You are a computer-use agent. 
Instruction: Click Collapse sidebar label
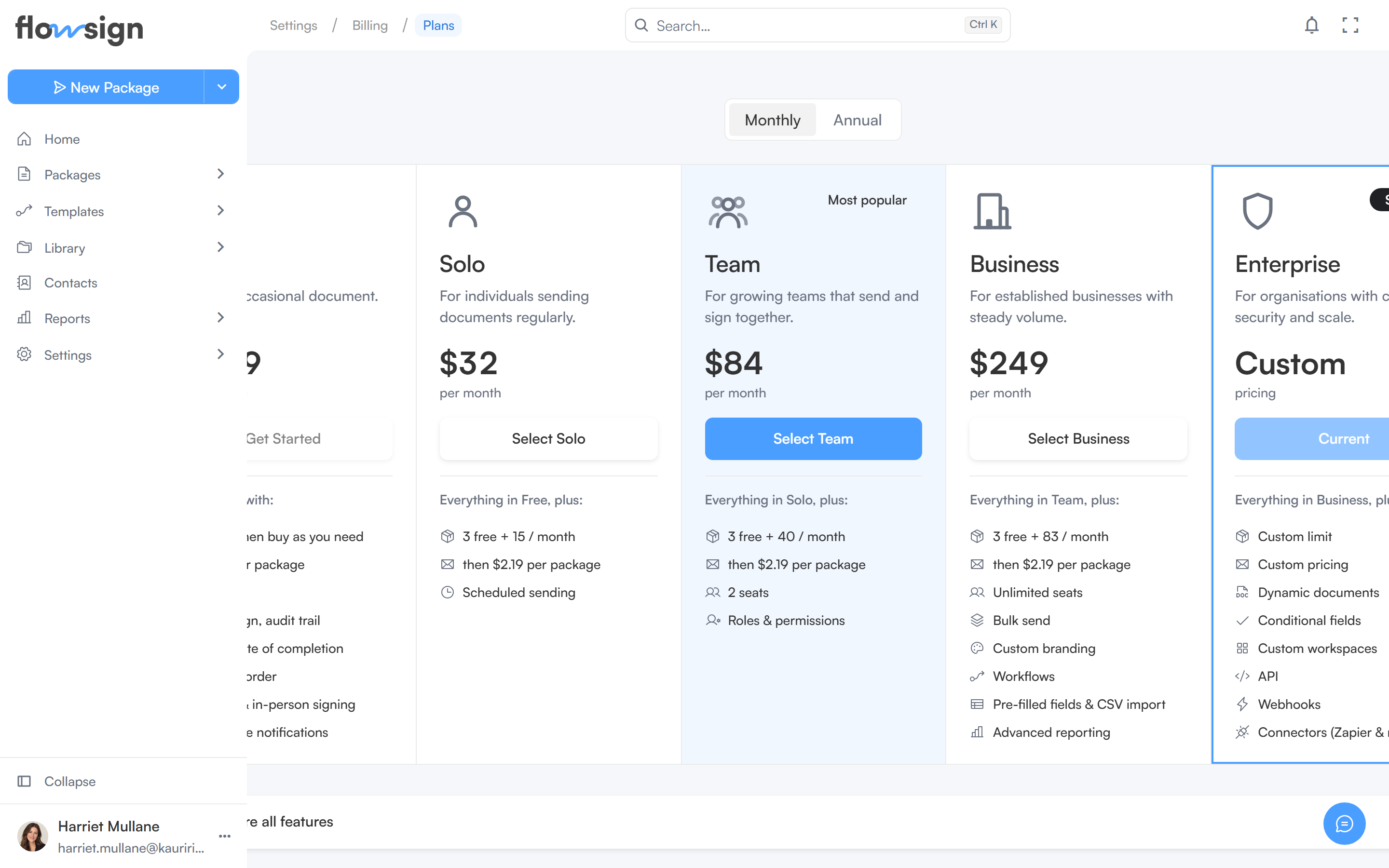[70, 781]
